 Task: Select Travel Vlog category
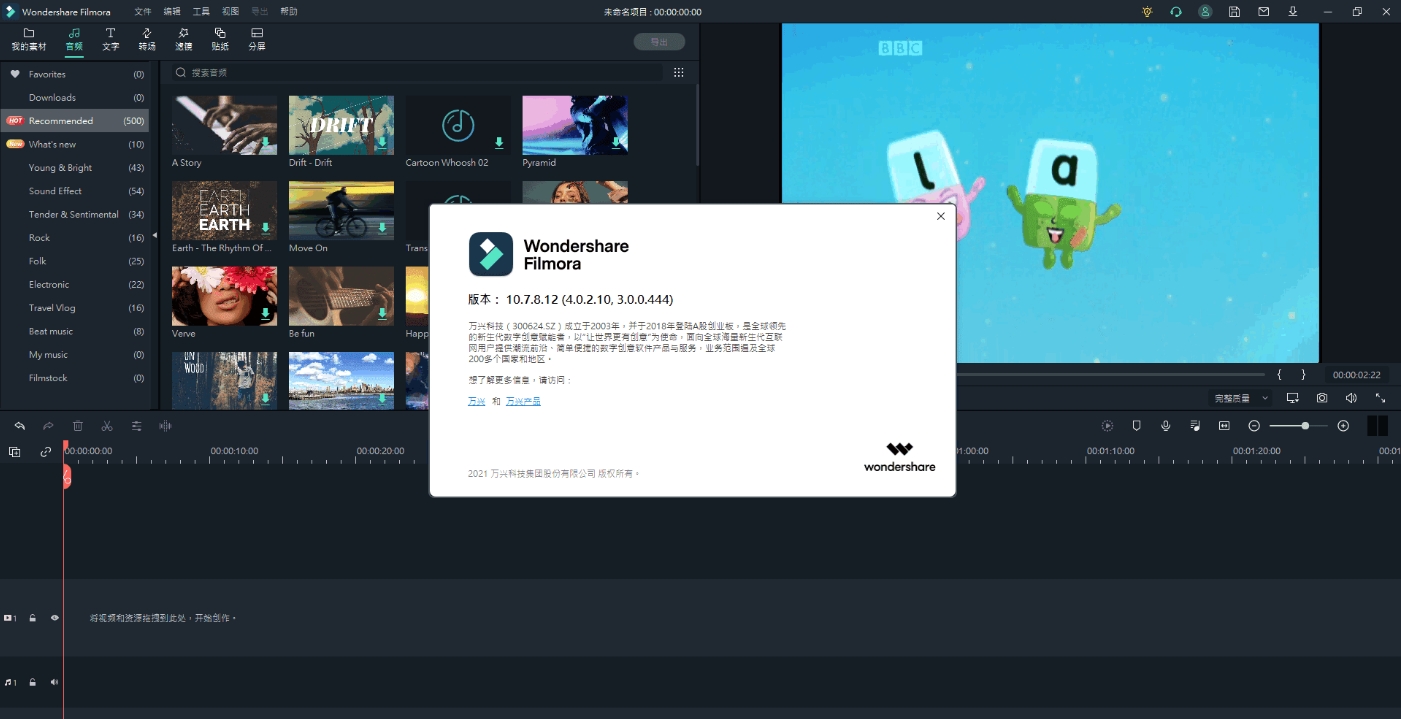(75, 308)
